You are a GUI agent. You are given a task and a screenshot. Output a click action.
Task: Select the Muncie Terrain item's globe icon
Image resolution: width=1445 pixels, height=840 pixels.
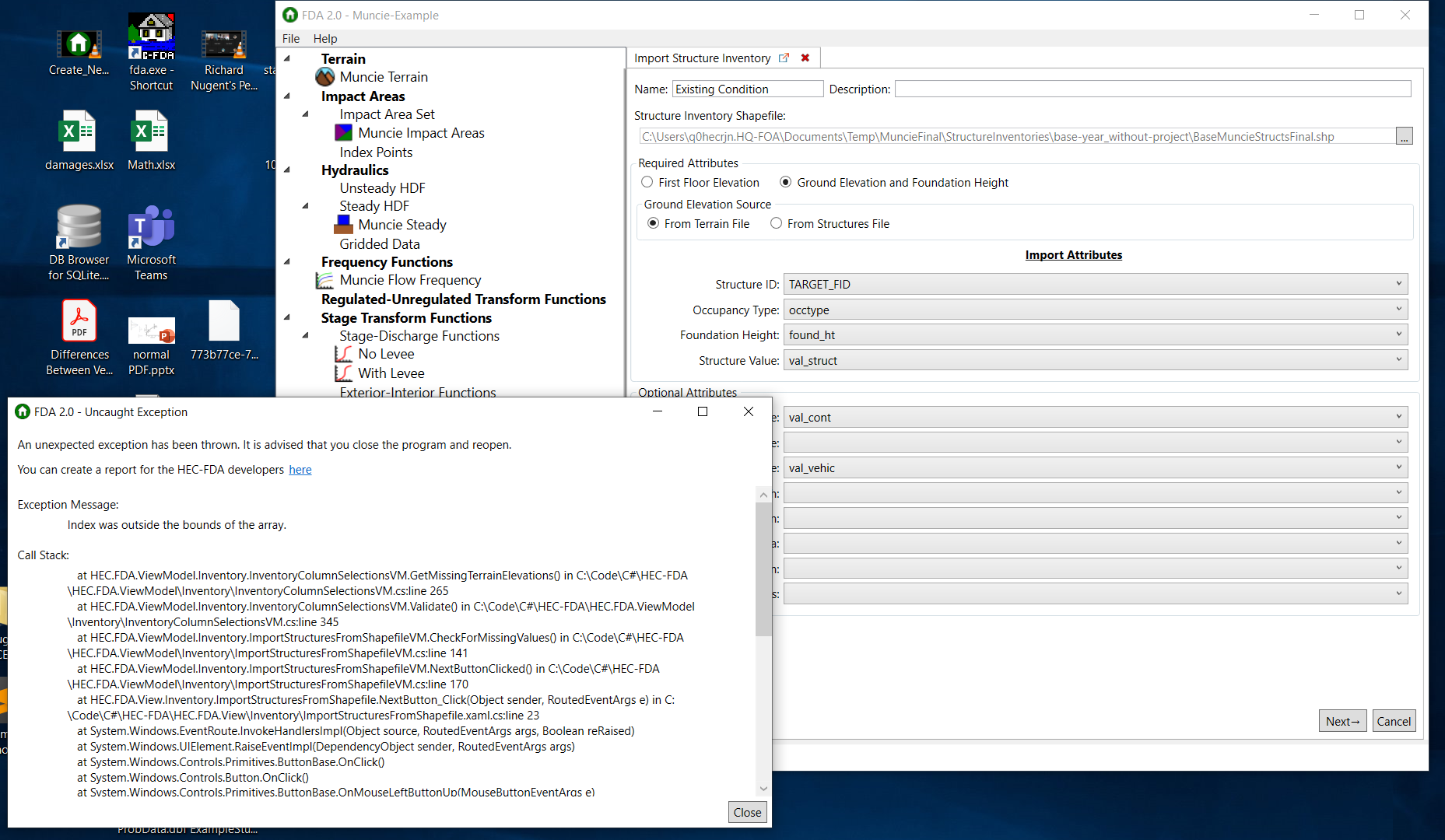[x=324, y=76]
